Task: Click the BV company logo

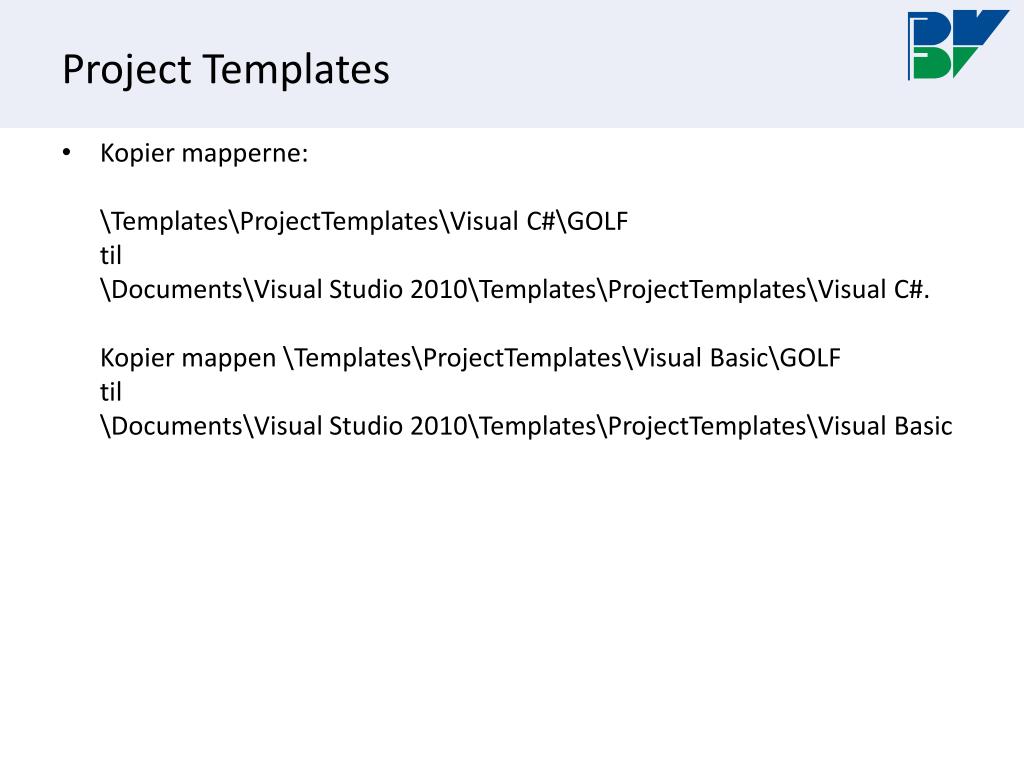Action: [x=958, y=44]
